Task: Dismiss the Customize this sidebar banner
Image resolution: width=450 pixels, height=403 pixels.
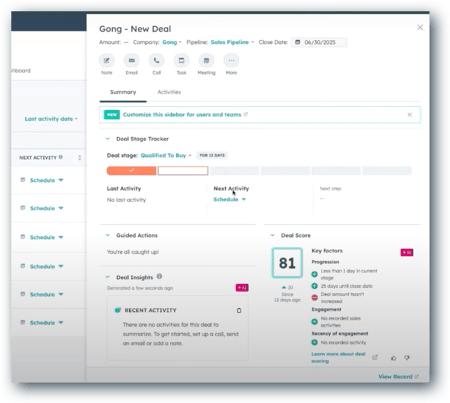Action: 410,115
